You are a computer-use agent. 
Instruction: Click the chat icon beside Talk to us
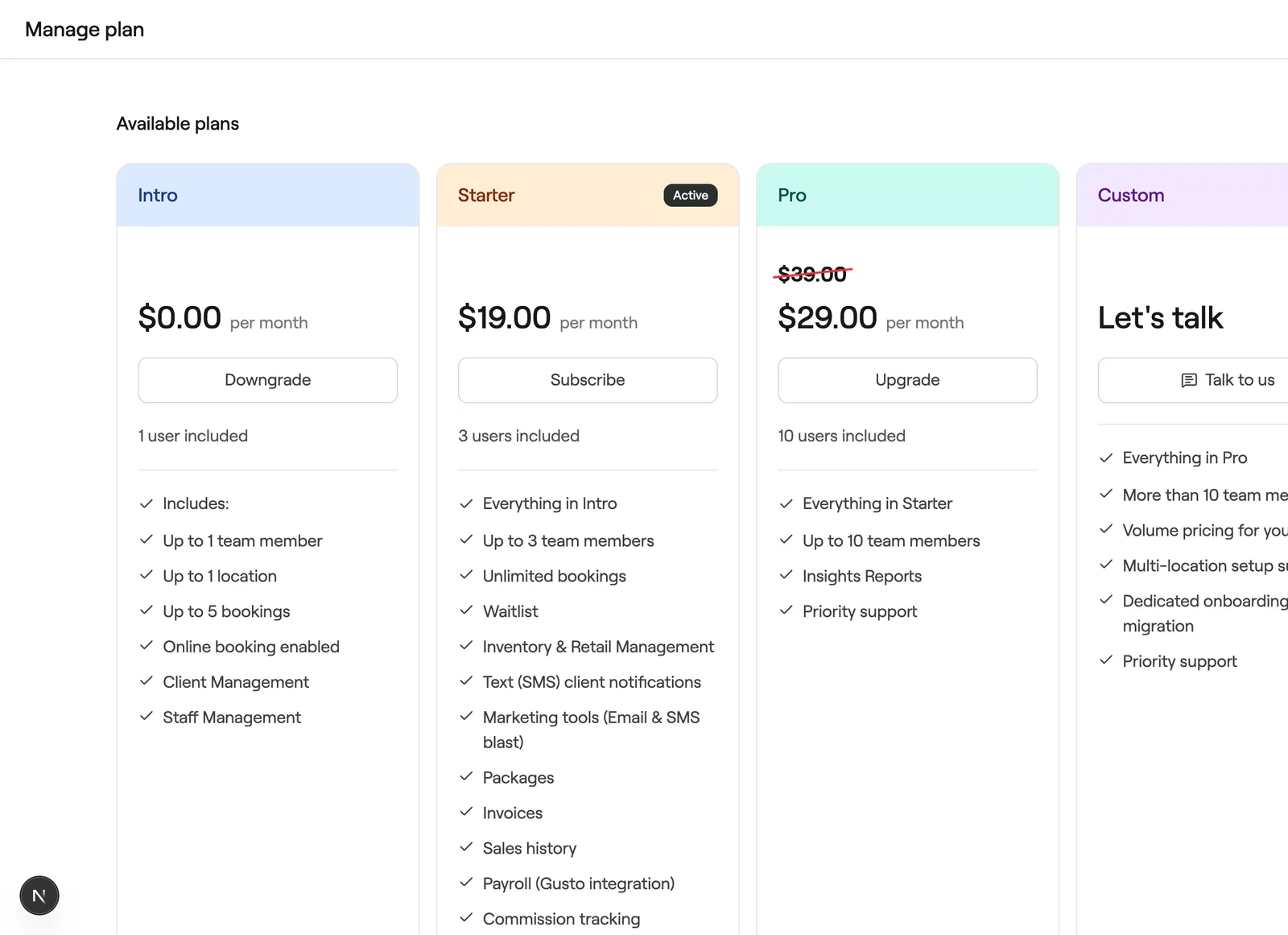(x=1189, y=380)
